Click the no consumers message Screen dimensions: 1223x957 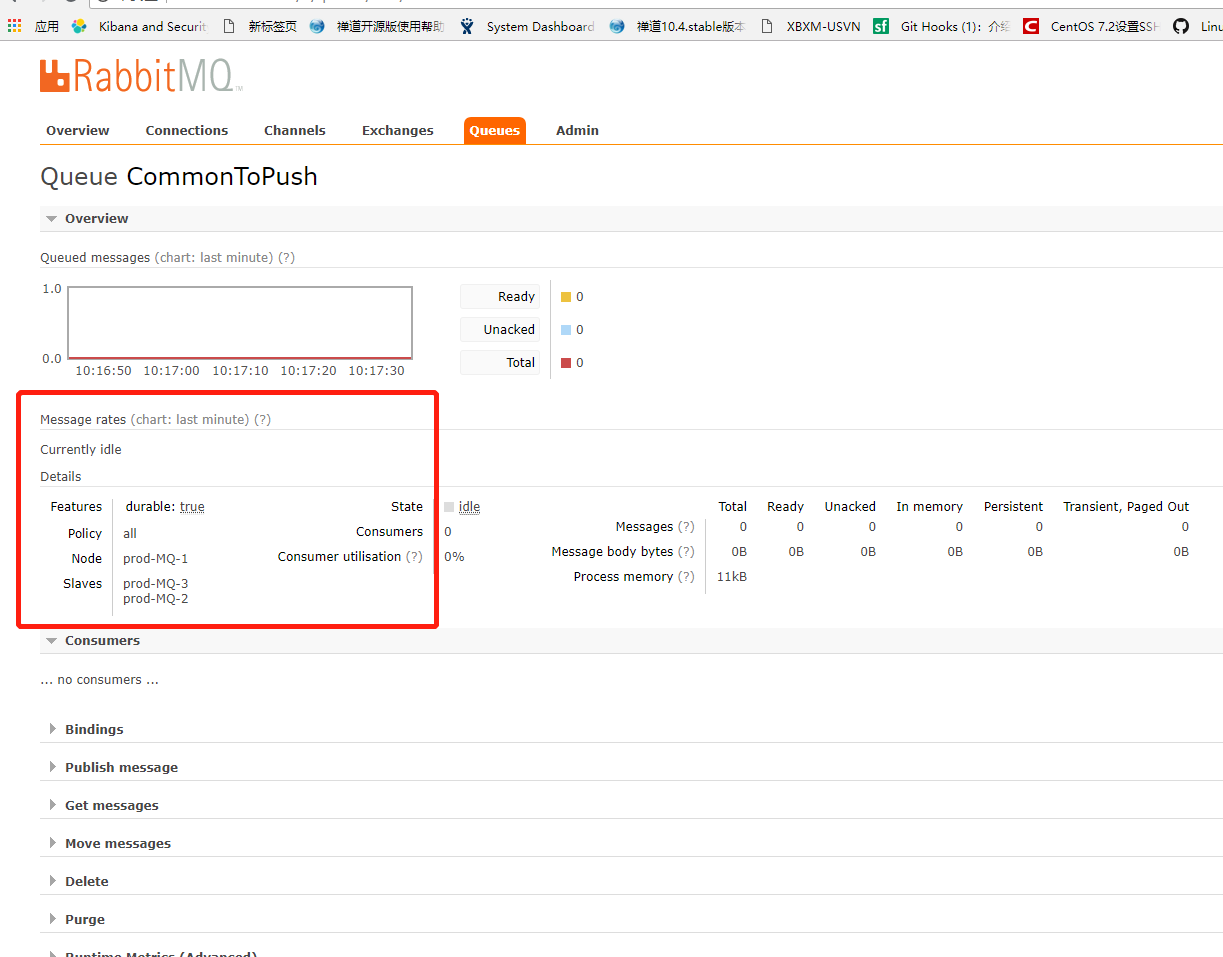99,679
